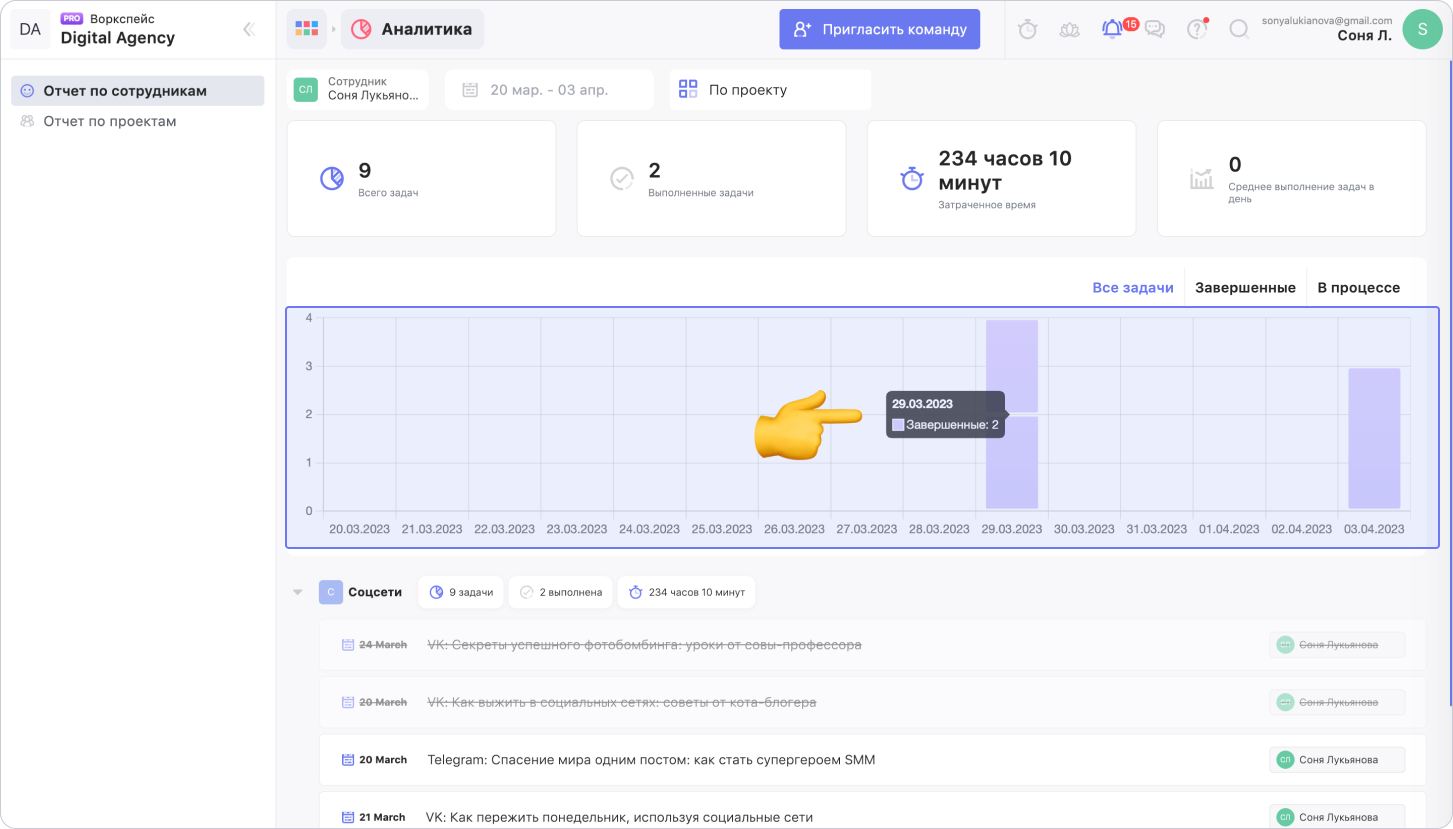The height and width of the screenshot is (829, 1453).
Task: Open the Сотрудник employee selector
Action: (357, 90)
